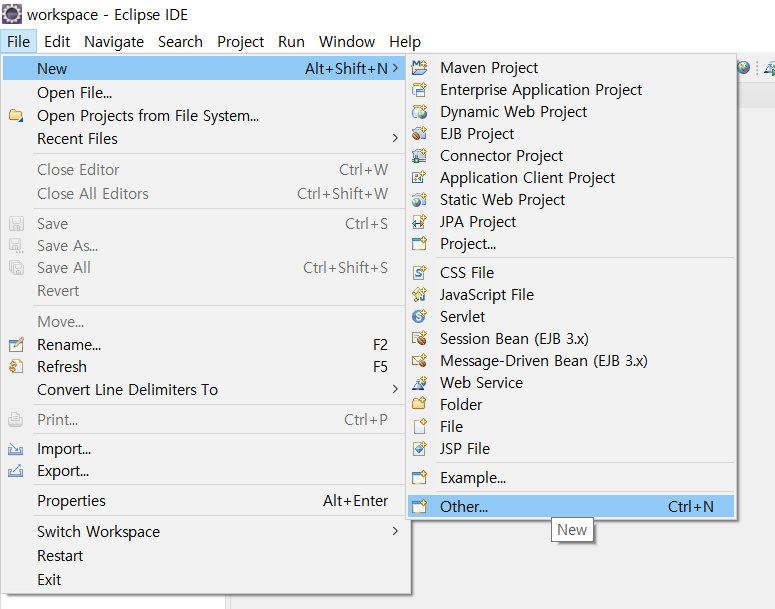The width and height of the screenshot is (775, 609).
Task: Select Web Service entry
Action: 571,383
